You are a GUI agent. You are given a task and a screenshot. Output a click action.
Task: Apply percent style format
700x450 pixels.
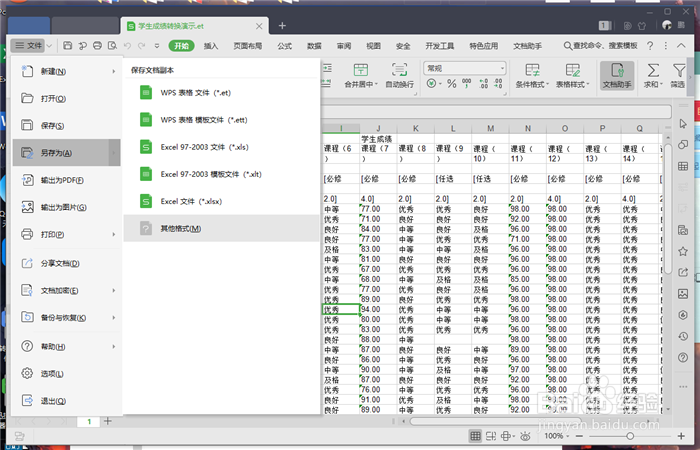[452, 83]
